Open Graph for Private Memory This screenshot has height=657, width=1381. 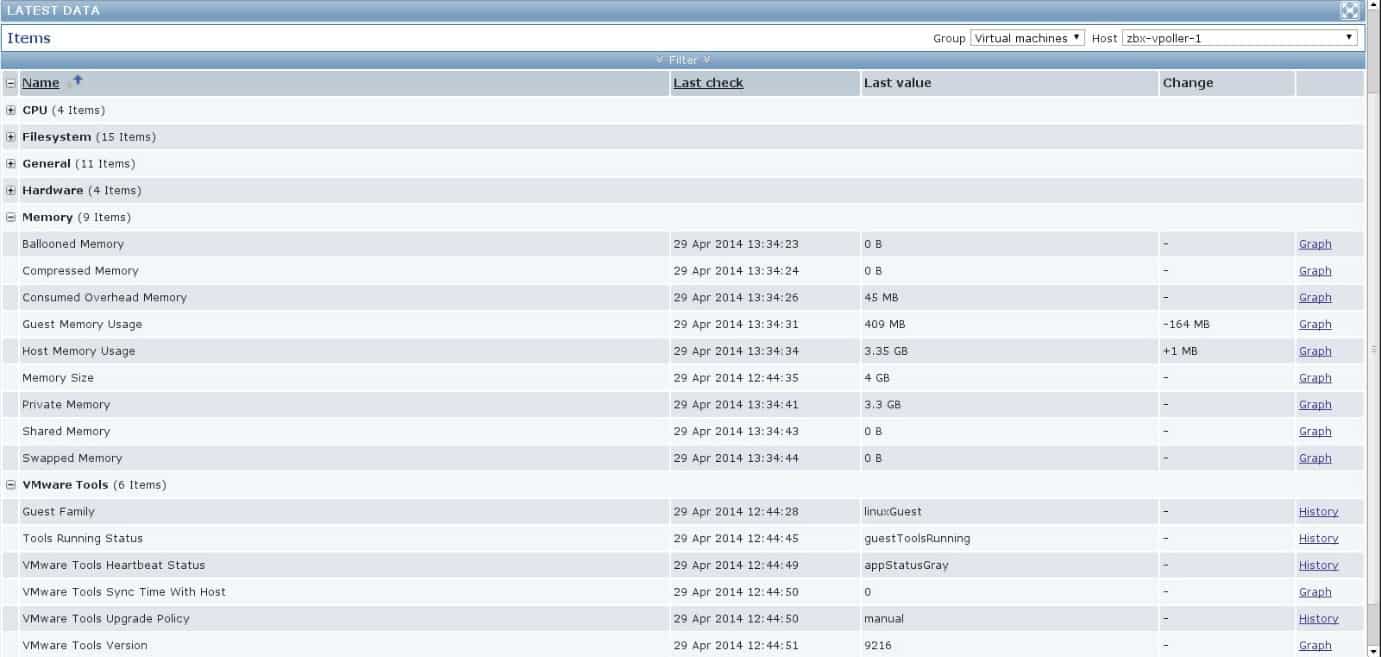(1315, 405)
